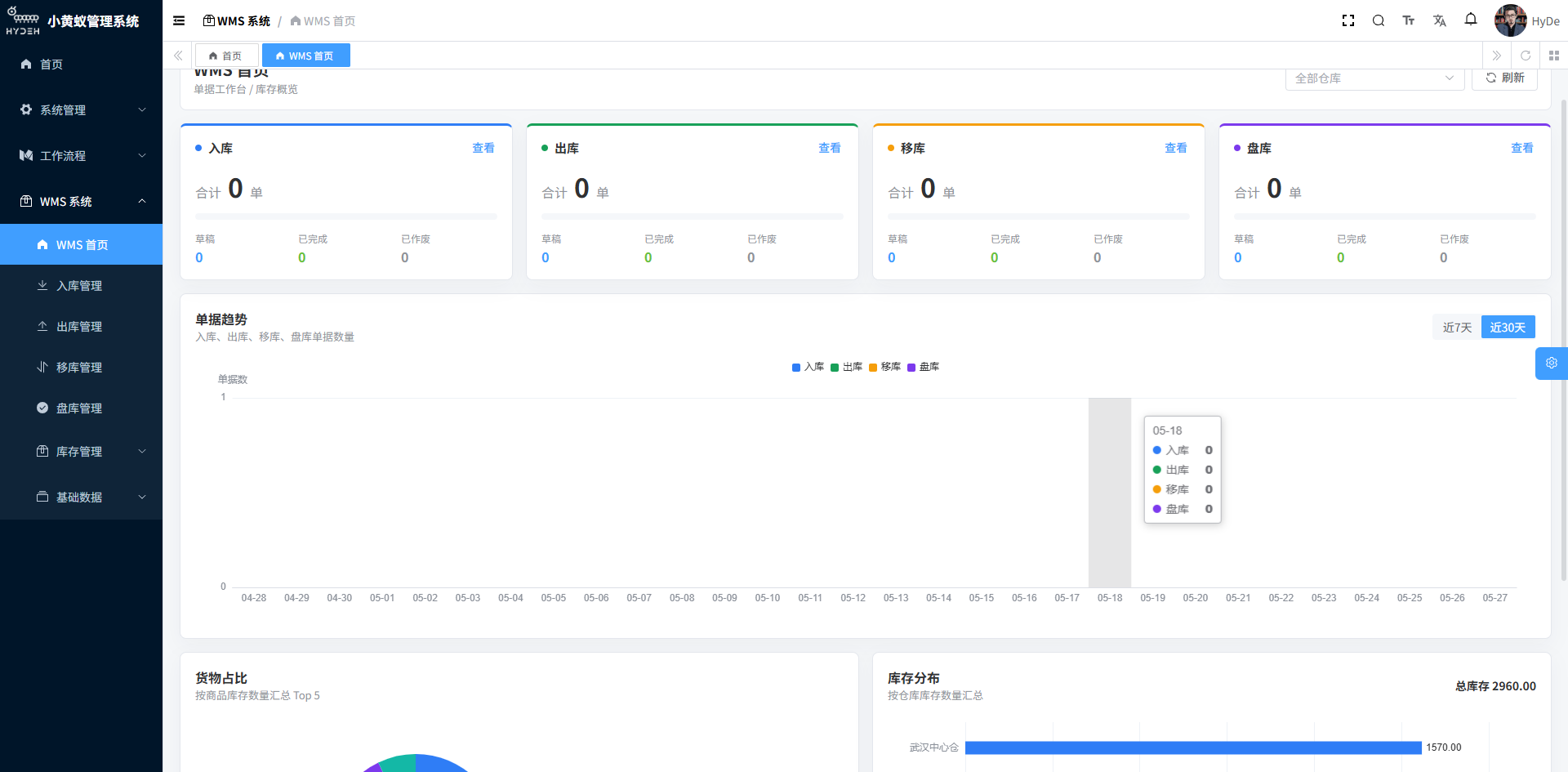1568x772 pixels.
Task: Collapse the sidebar with the hamburger icon
Action: tap(179, 20)
